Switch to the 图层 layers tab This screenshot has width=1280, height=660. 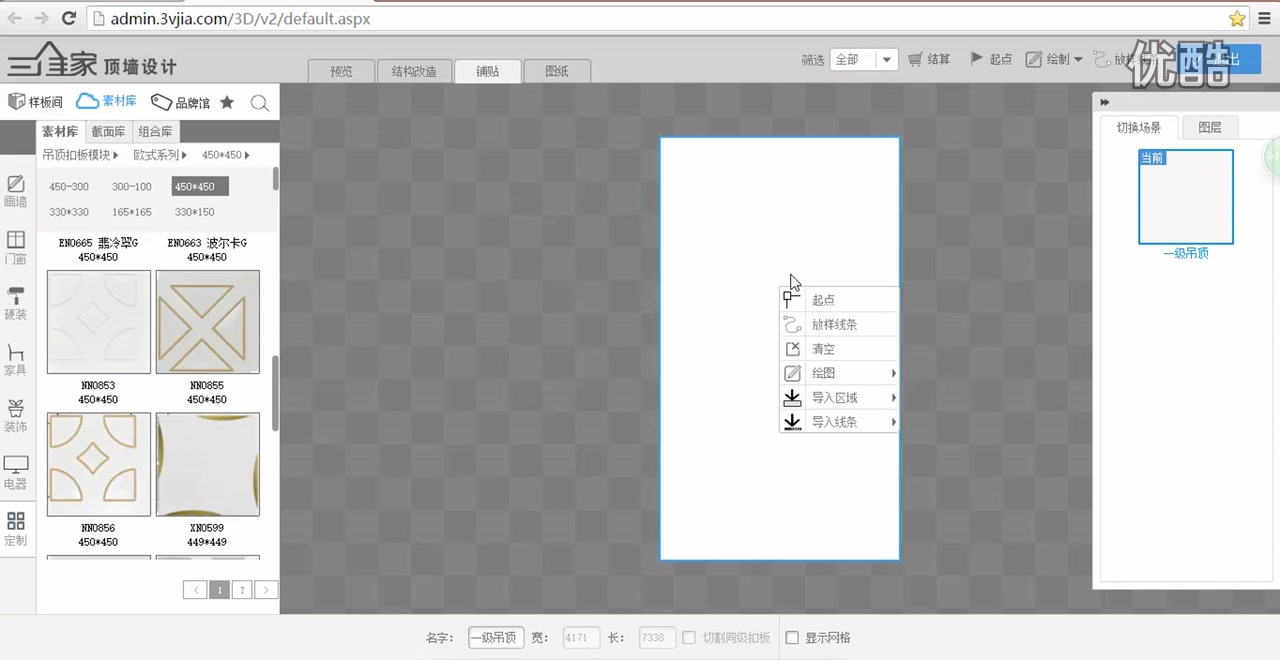point(1209,127)
